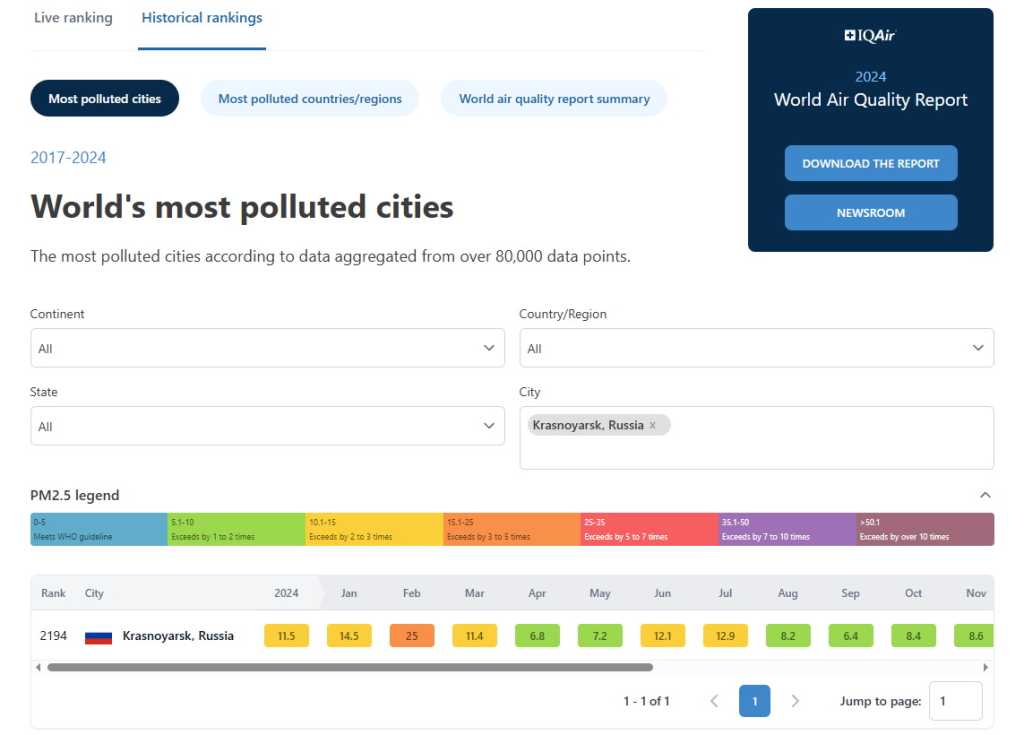Click the Jump to page input field

(955, 701)
